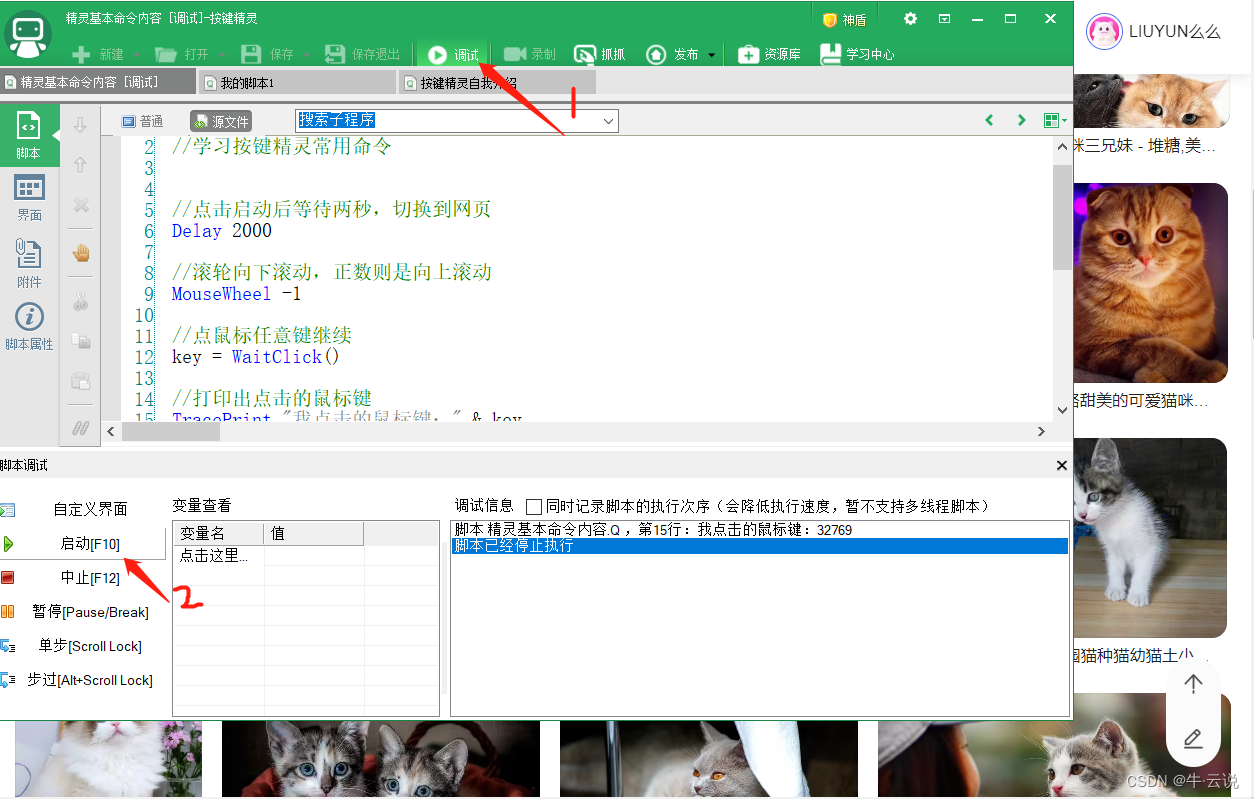The height and width of the screenshot is (799, 1254).
Task: Switch to the 我的脚本1 tab
Action: click(297, 83)
